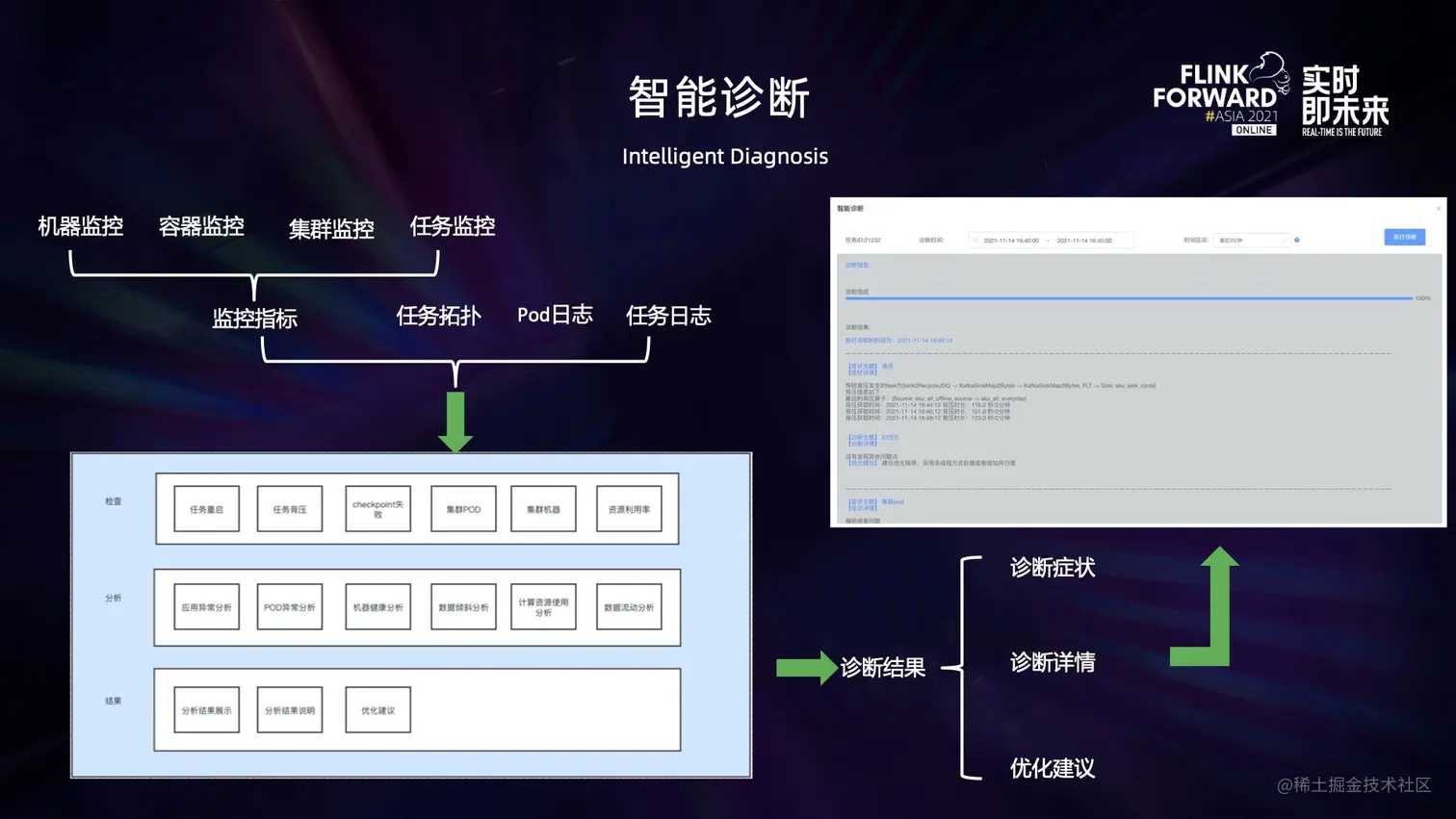Click the 集群监控 label
The width and height of the screenshot is (1456, 819).
coord(331,229)
